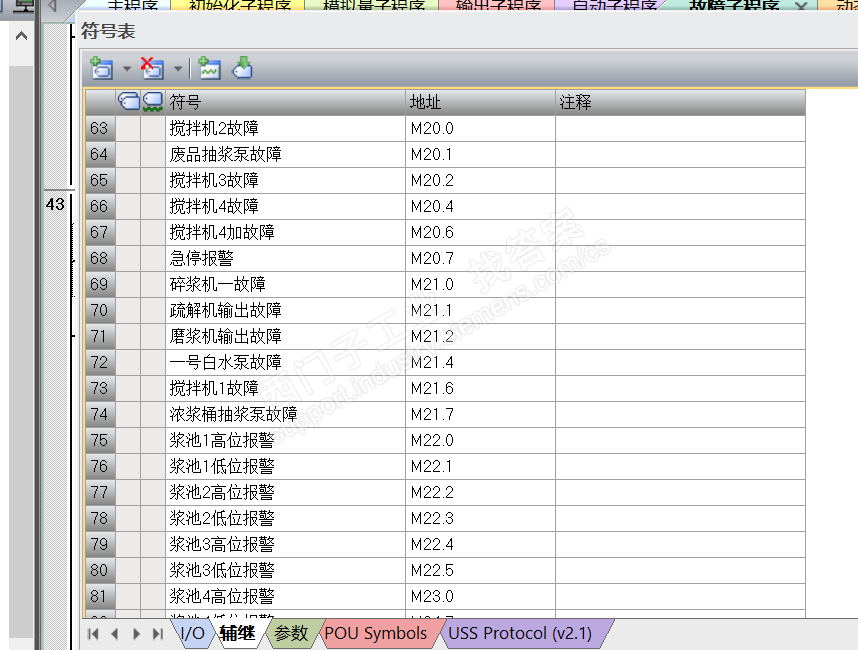The image size is (858, 650).
Task: Select symbol cell 碎浆机一故障
Action: 286,284
